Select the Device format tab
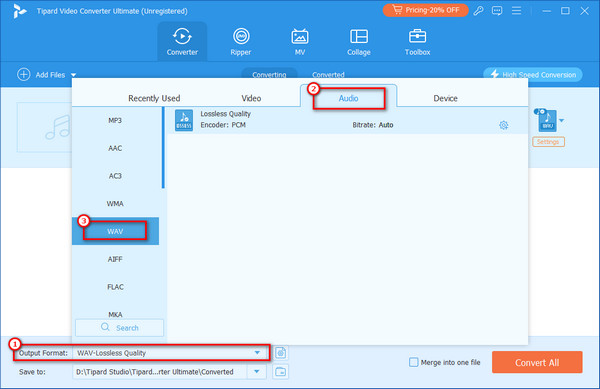The image size is (600, 389). (445, 98)
